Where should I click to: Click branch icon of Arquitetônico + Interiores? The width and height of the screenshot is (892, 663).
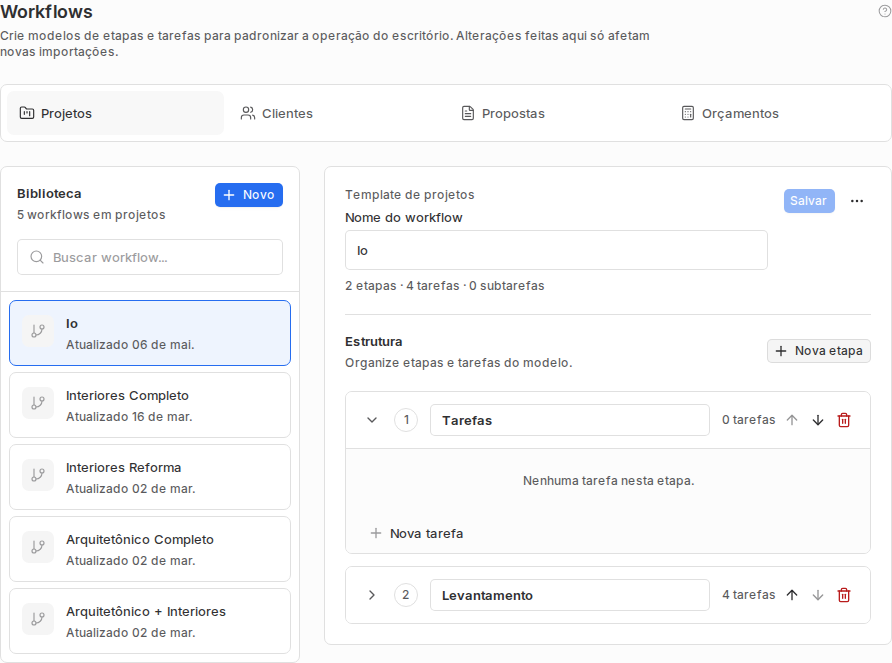38,619
